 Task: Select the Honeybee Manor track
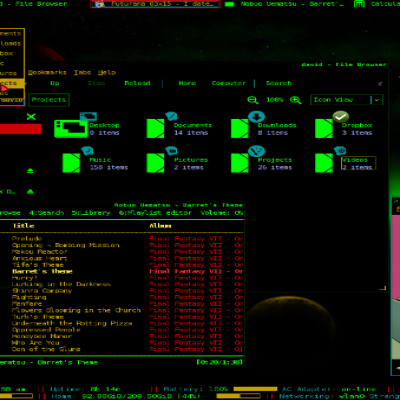pos(42,336)
